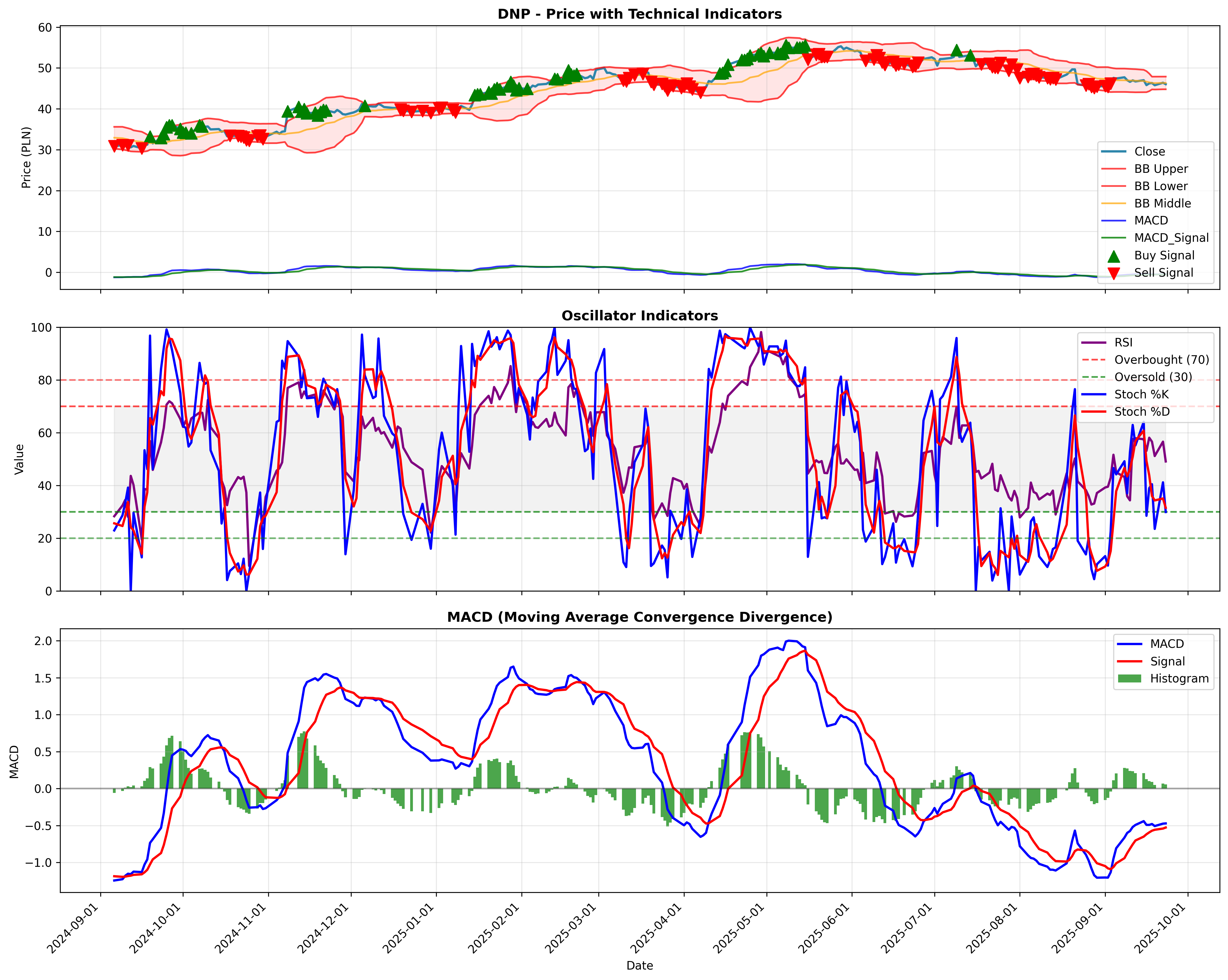Click the 'MACD_Signal' legend entry
The image size is (1228, 980).
[x=1171, y=238]
